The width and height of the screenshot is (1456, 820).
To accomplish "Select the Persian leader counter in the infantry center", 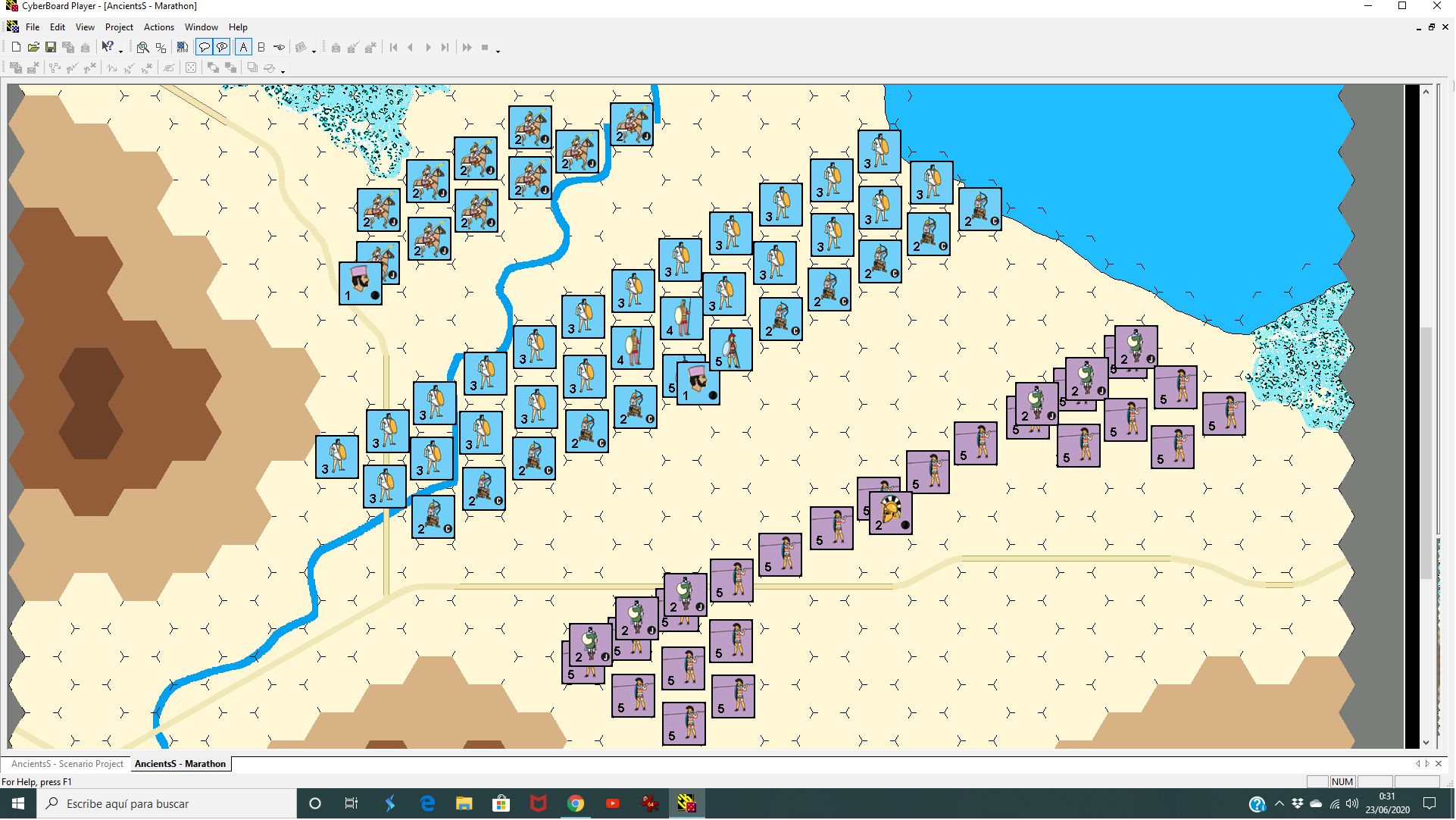I will pyautogui.click(x=698, y=383).
